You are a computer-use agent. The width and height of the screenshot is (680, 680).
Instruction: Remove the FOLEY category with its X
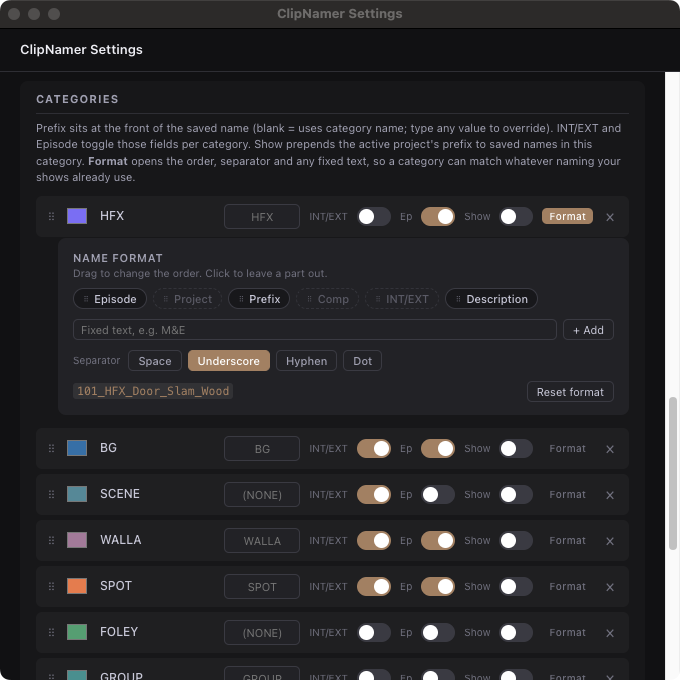(610, 633)
